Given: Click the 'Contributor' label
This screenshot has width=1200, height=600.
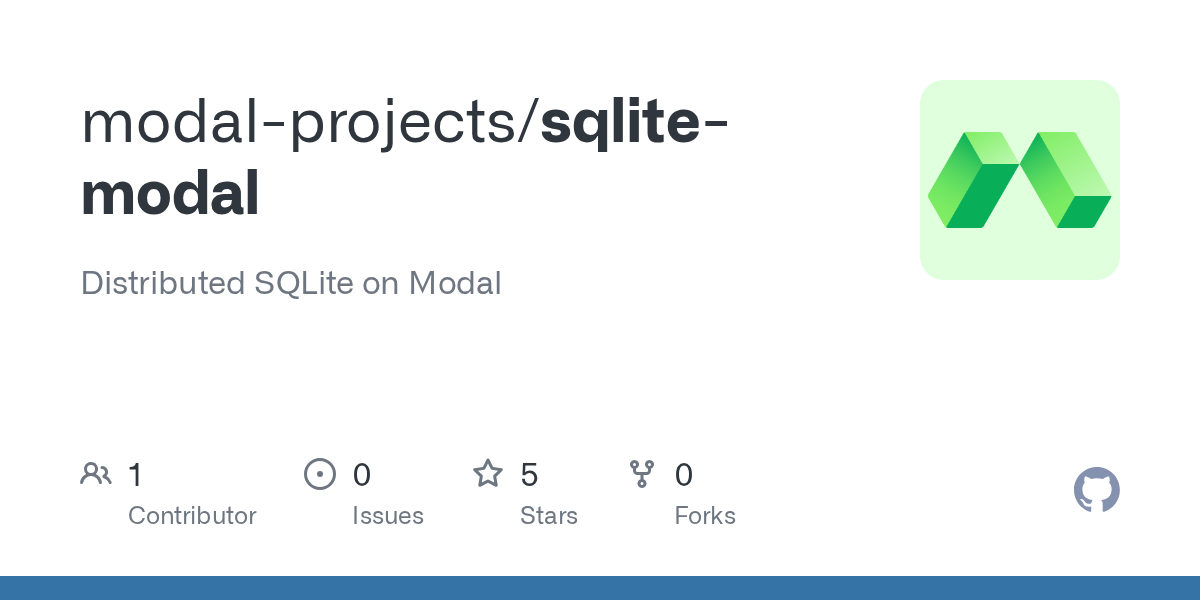Looking at the screenshot, I should coord(192,516).
